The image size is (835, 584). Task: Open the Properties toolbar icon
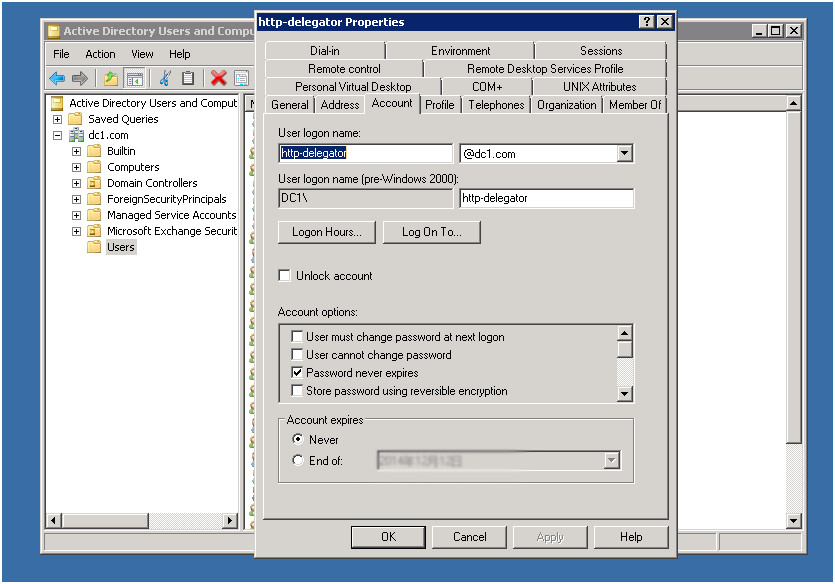[x=239, y=78]
